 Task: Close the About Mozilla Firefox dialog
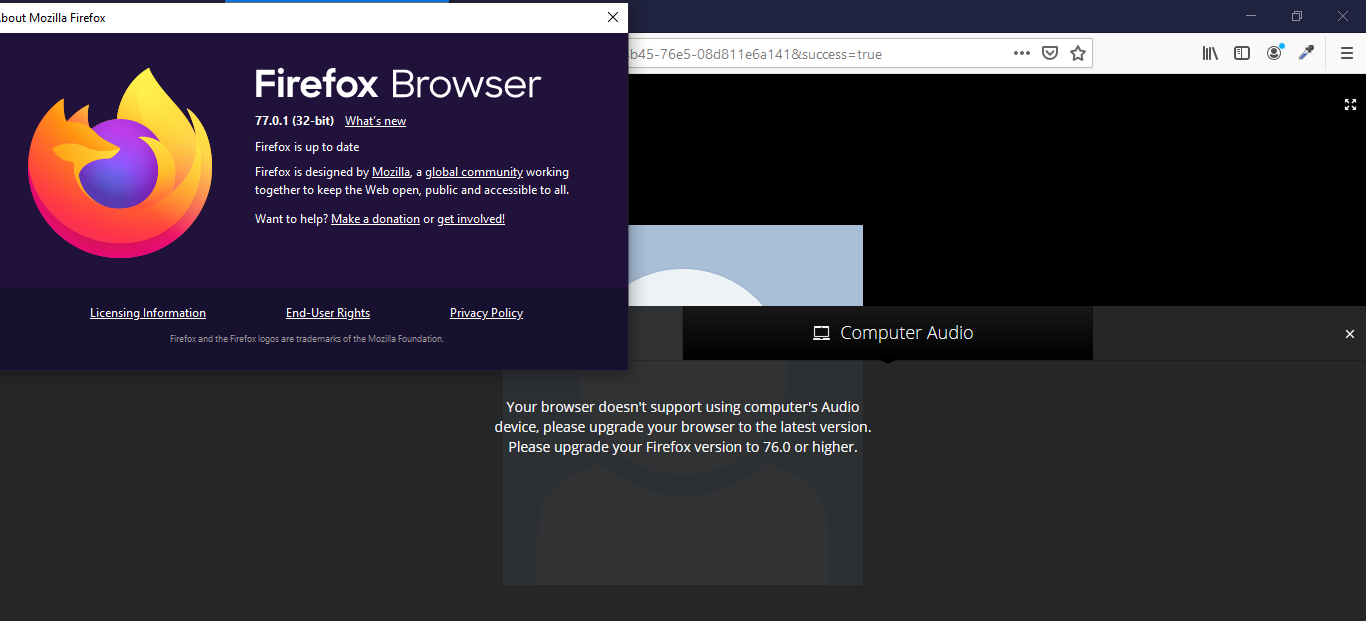click(613, 17)
